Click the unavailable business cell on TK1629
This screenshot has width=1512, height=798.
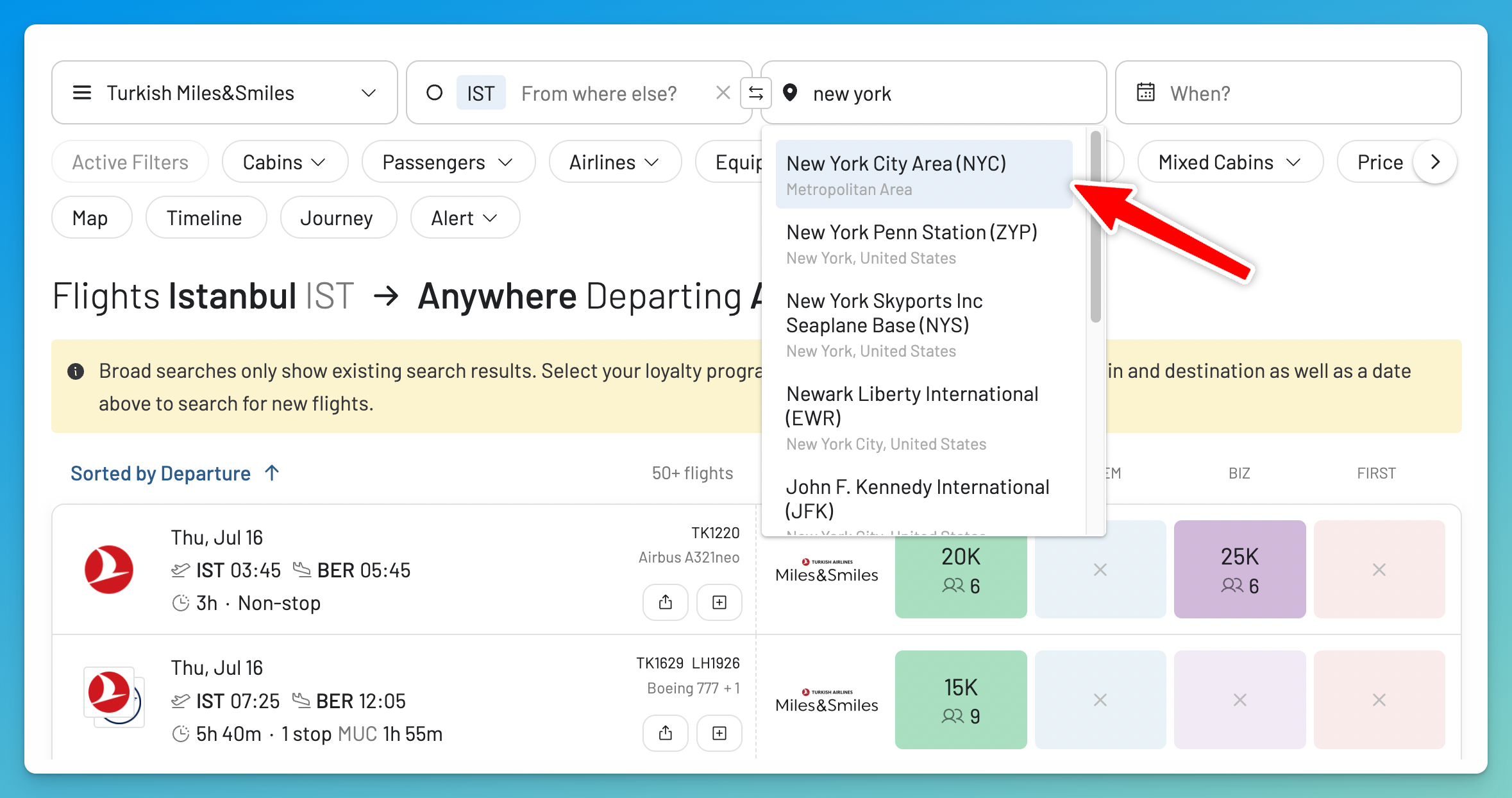[1239, 700]
